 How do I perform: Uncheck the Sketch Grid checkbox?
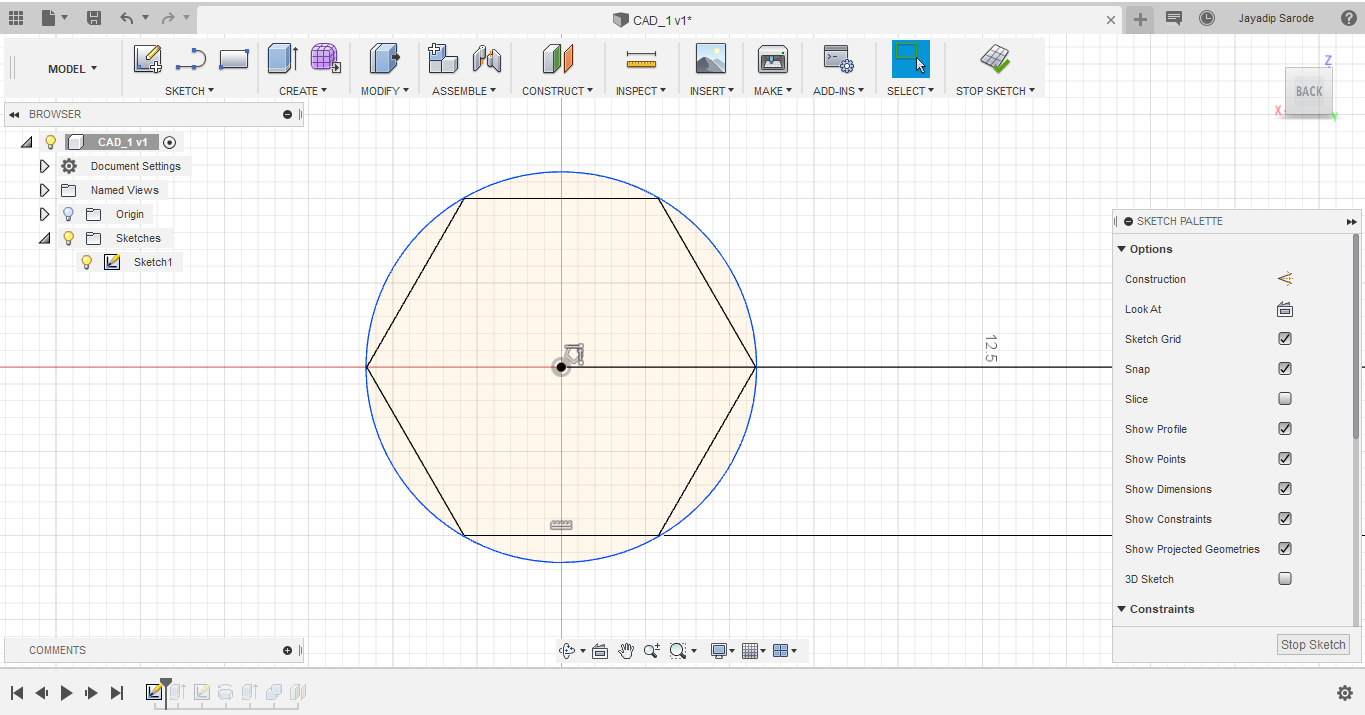click(x=1285, y=339)
